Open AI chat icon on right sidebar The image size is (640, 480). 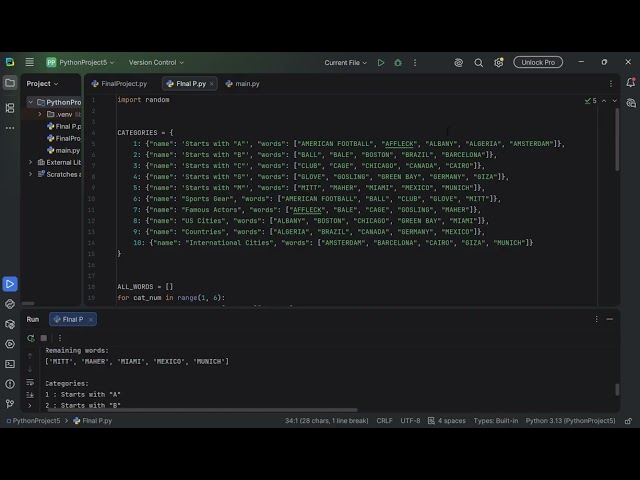(x=631, y=103)
